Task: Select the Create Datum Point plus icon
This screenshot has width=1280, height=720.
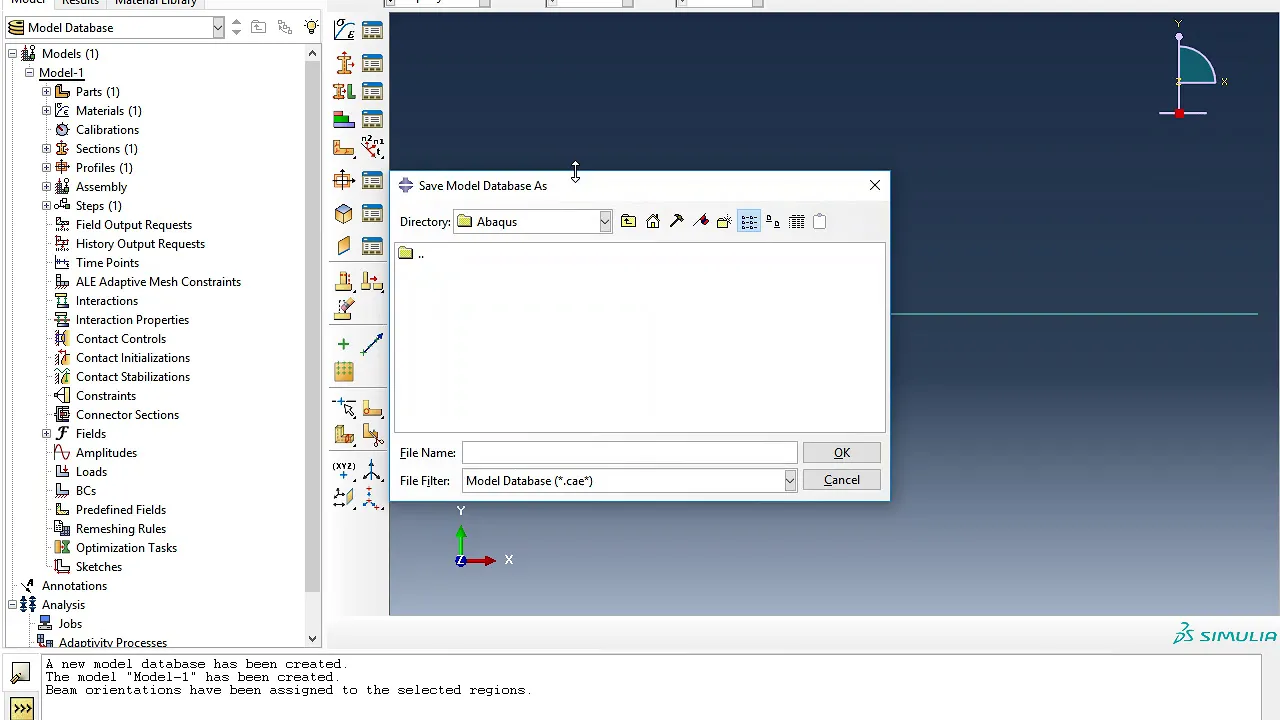Action: pyautogui.click(x=344, y=344)
